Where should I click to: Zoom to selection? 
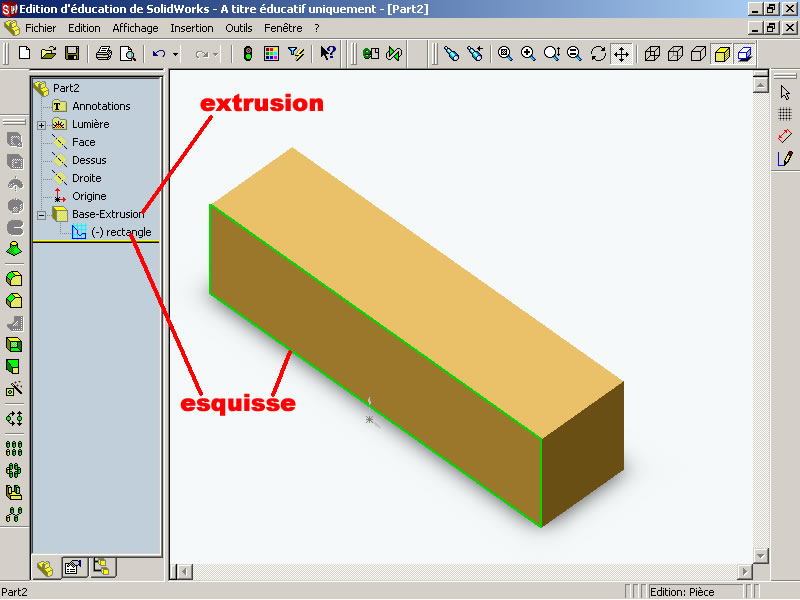[574, 54]
